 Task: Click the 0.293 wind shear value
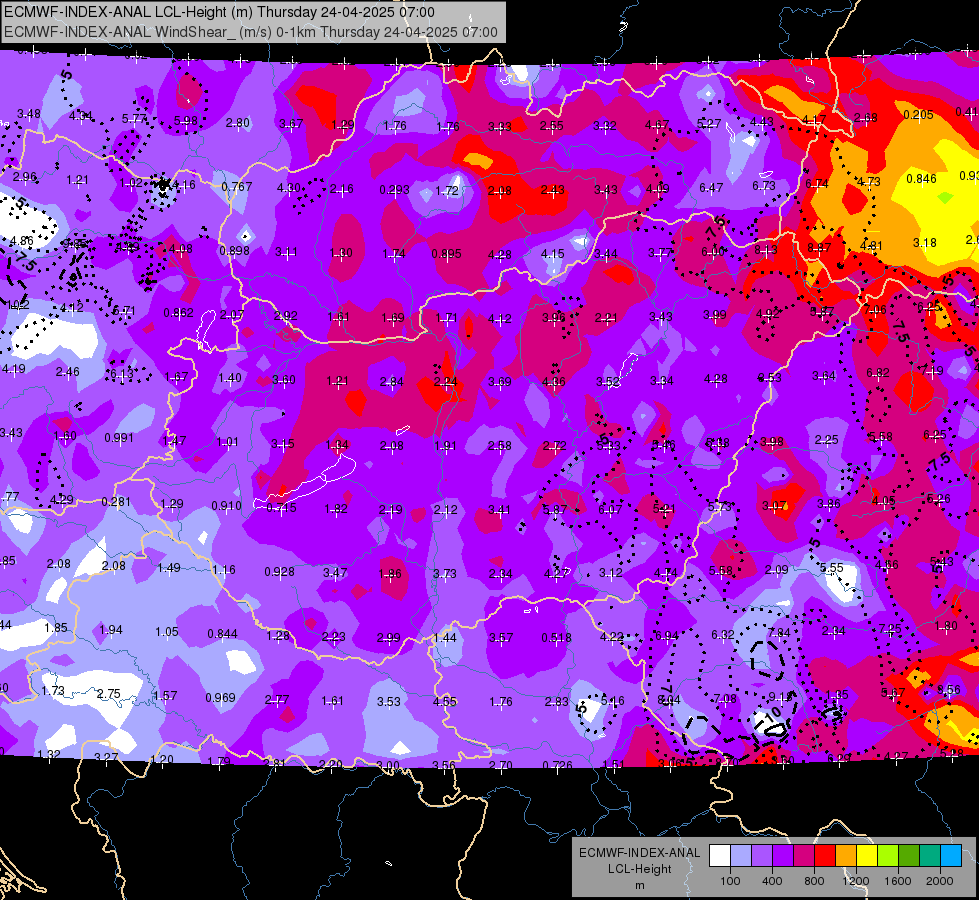(395, 189)
